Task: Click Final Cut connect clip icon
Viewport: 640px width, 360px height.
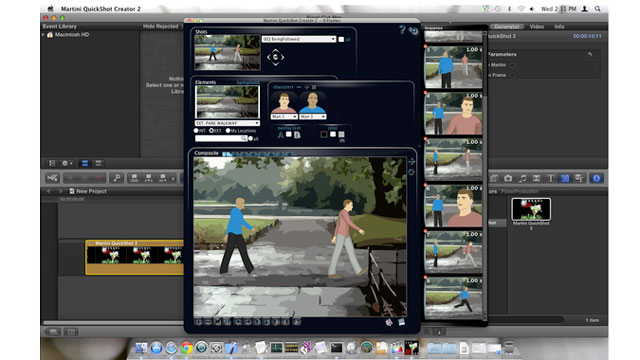Action: click(134, 178)
